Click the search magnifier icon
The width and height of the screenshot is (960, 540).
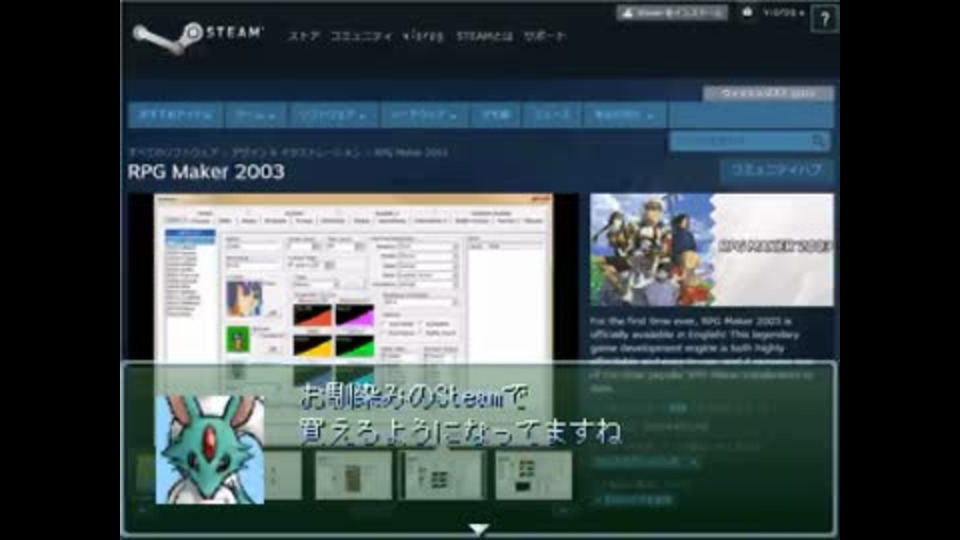coord(819,141)
